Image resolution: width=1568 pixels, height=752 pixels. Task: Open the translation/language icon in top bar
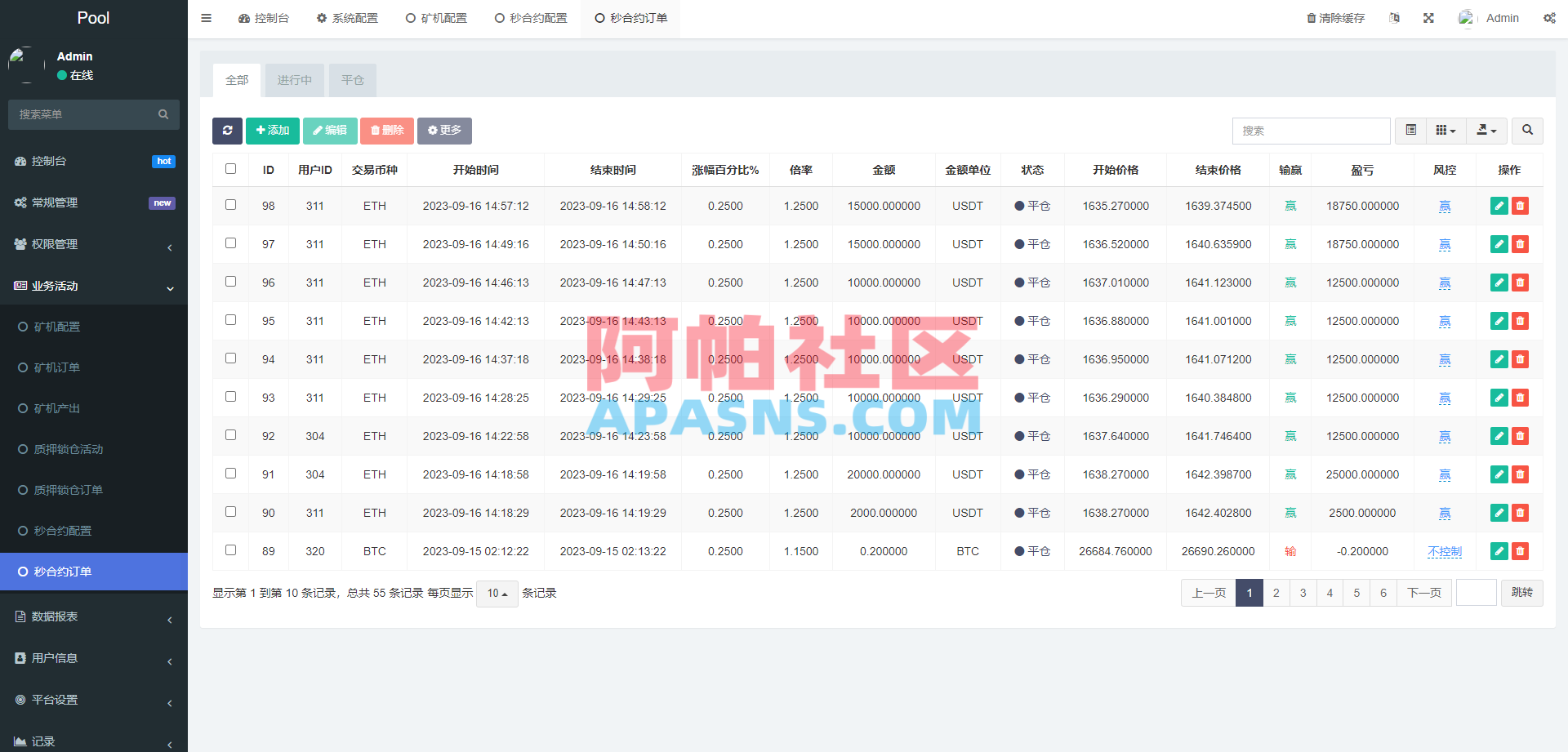(x=1394, y=17)
